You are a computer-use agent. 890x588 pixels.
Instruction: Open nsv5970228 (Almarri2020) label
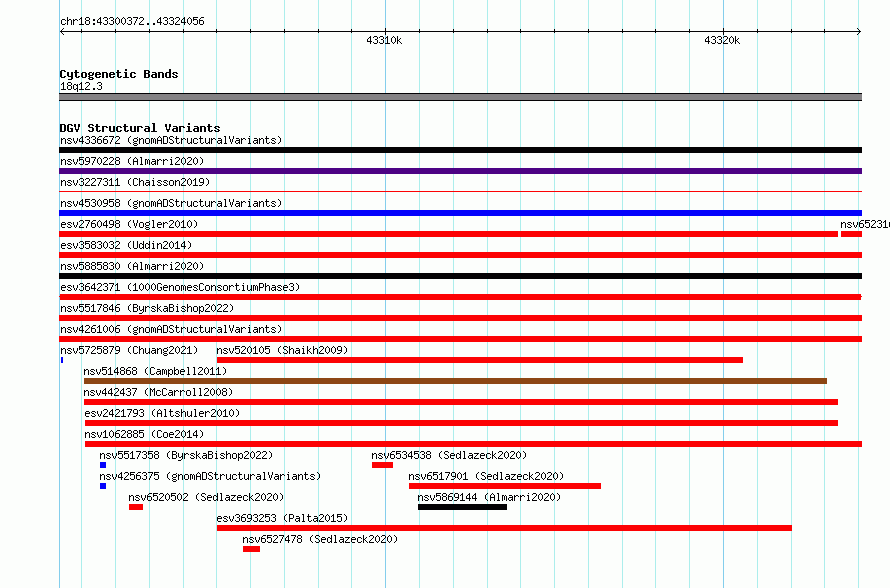tap(132, 161)
